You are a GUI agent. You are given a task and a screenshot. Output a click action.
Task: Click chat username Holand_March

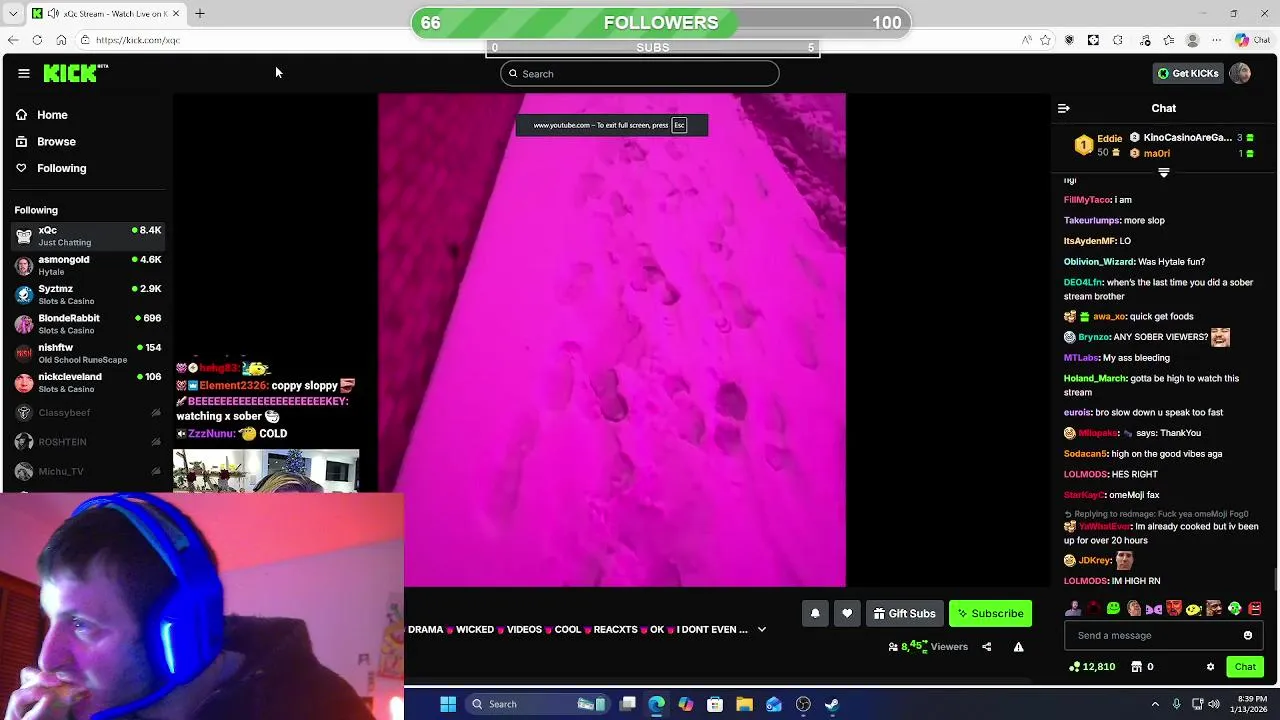click(1095, 379)
